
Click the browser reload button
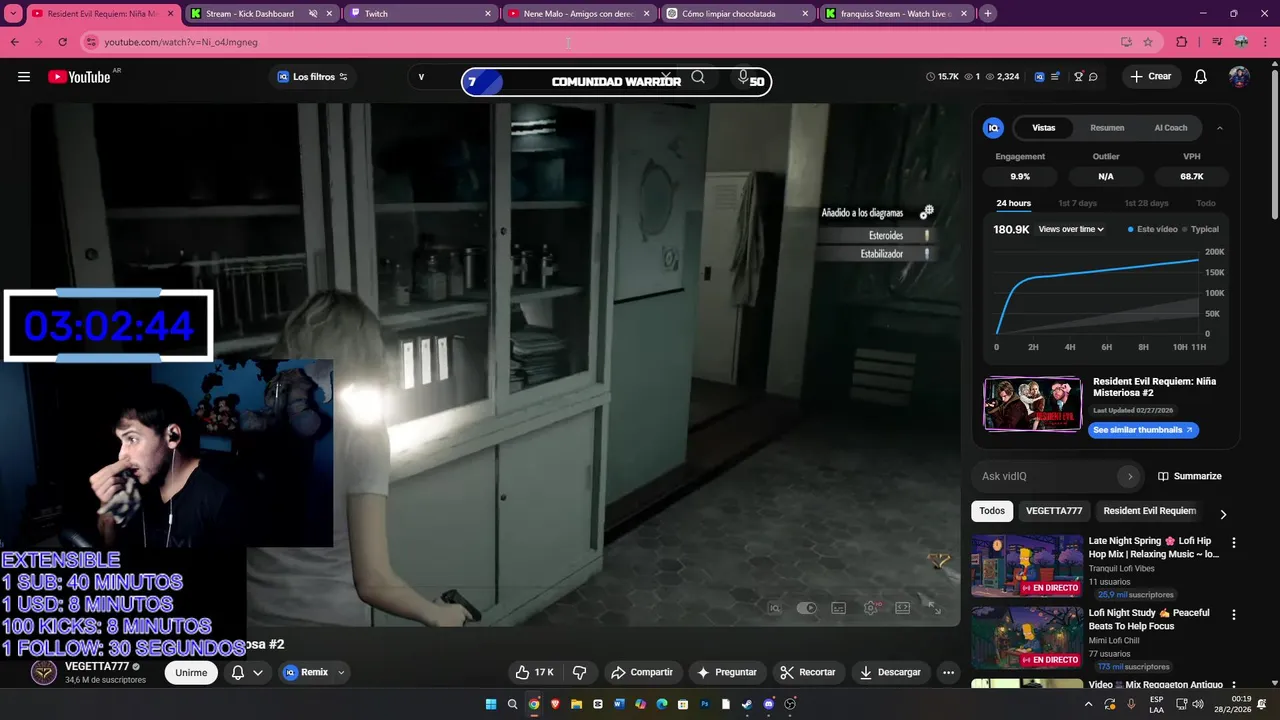[62, 42]
